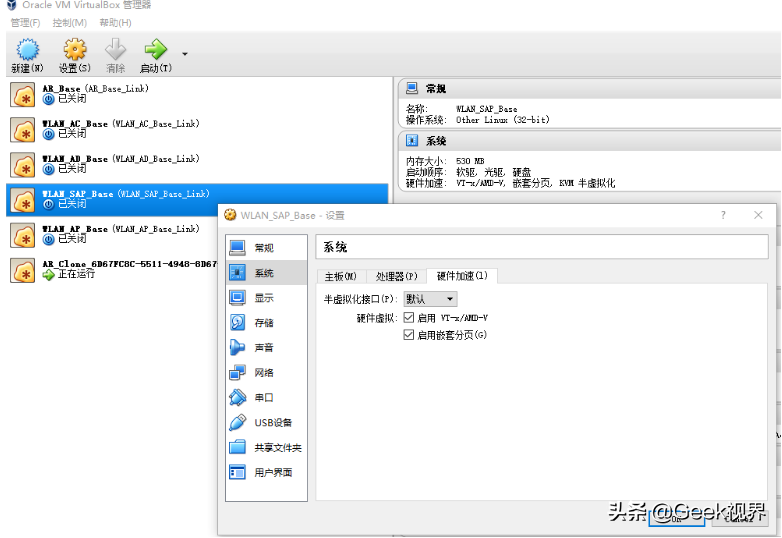Click the 正在运行 running status arrow icon
This screenshot has width=782, height=538.
[48, 274]
